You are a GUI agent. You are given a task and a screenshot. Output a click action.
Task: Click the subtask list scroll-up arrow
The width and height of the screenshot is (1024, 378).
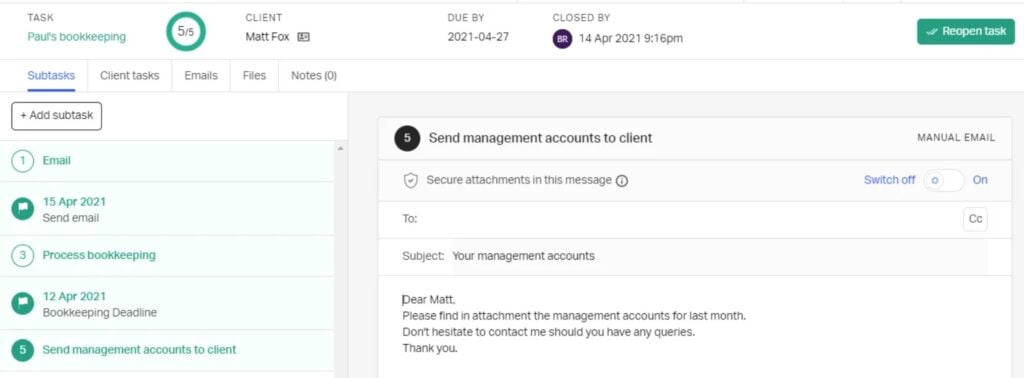[339, 149]
